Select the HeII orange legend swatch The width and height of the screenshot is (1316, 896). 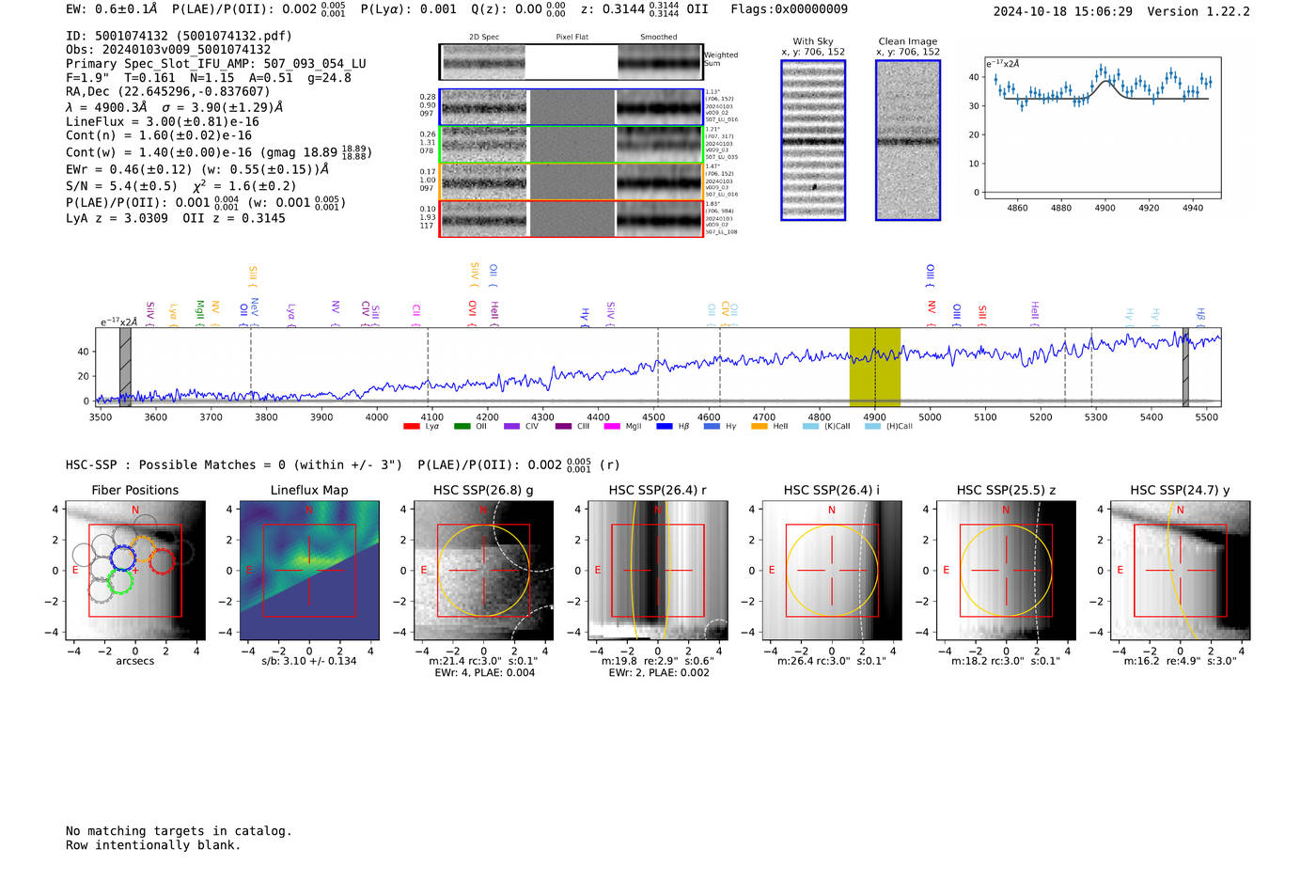[x=760, y=427]
